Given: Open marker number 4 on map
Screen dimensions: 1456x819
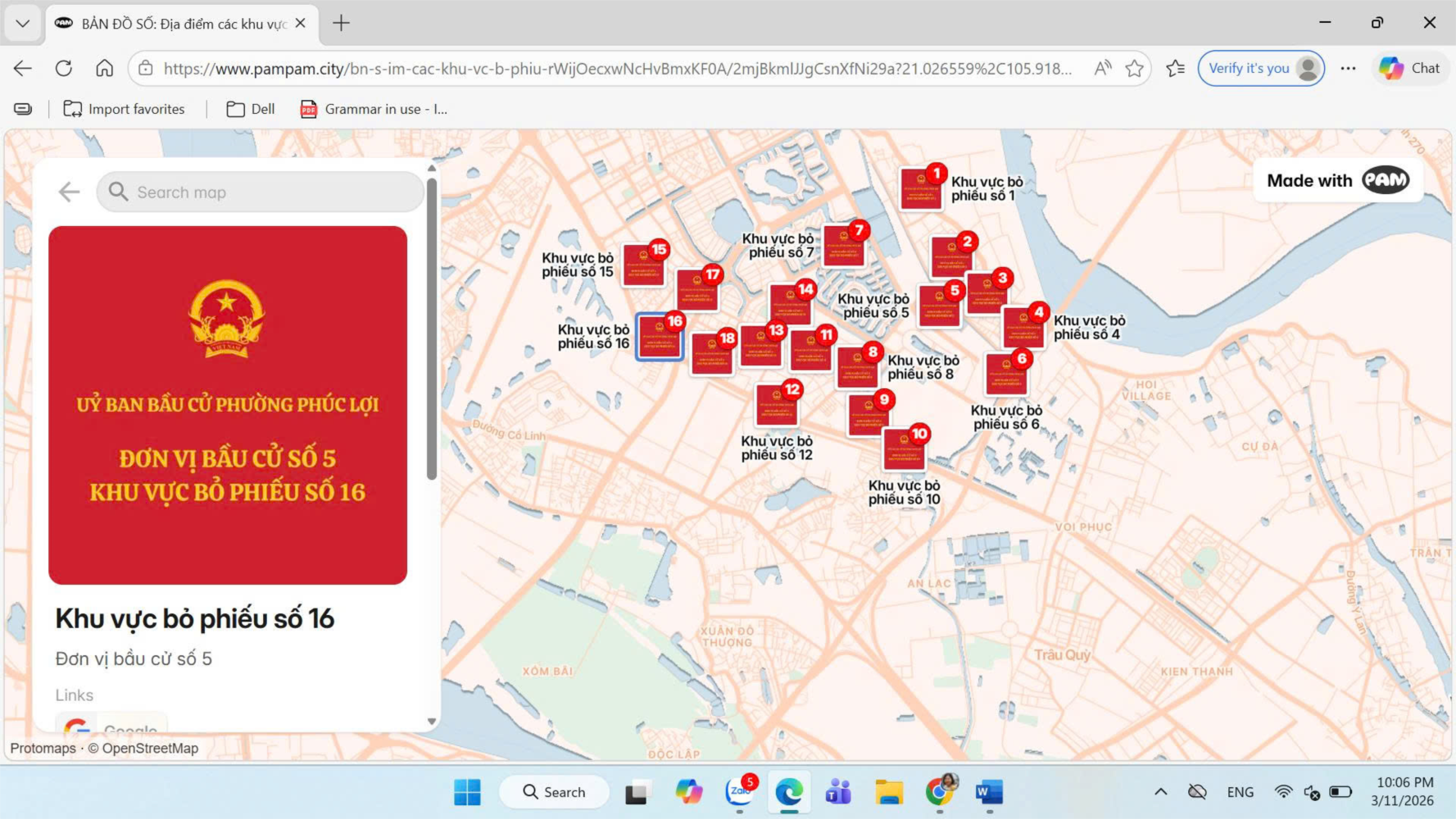Looking at the screenshot, I should click(x=1023, y=327).
